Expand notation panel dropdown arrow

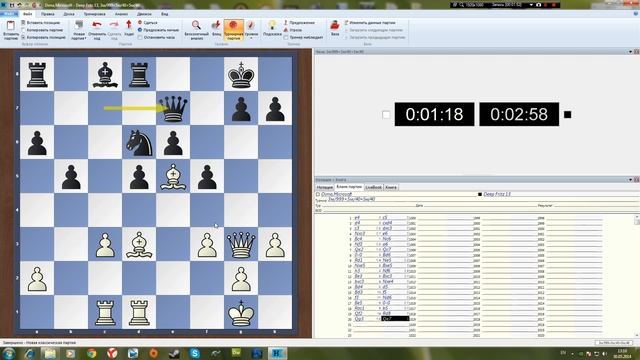(630, 180)
